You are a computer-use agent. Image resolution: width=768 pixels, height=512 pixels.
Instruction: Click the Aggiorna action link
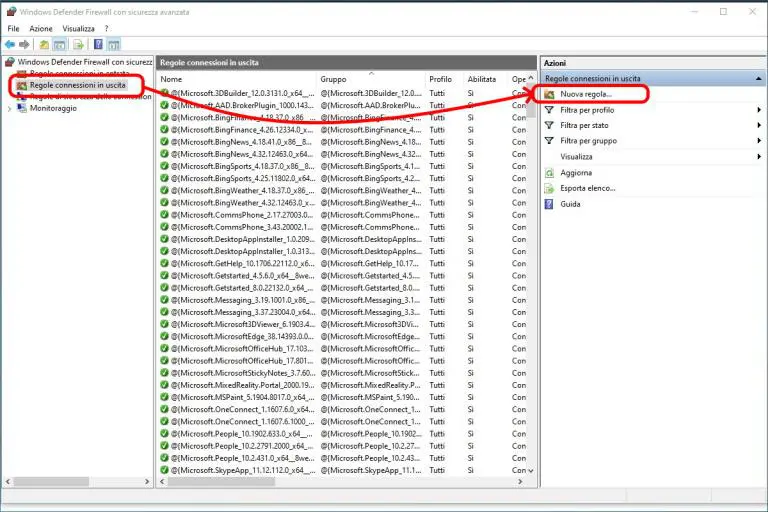[576, 172]
